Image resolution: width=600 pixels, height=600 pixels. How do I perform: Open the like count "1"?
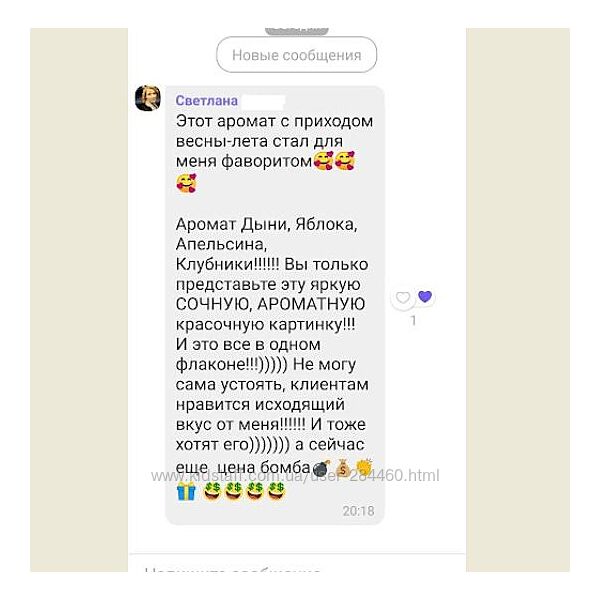(x=413, y=321)
